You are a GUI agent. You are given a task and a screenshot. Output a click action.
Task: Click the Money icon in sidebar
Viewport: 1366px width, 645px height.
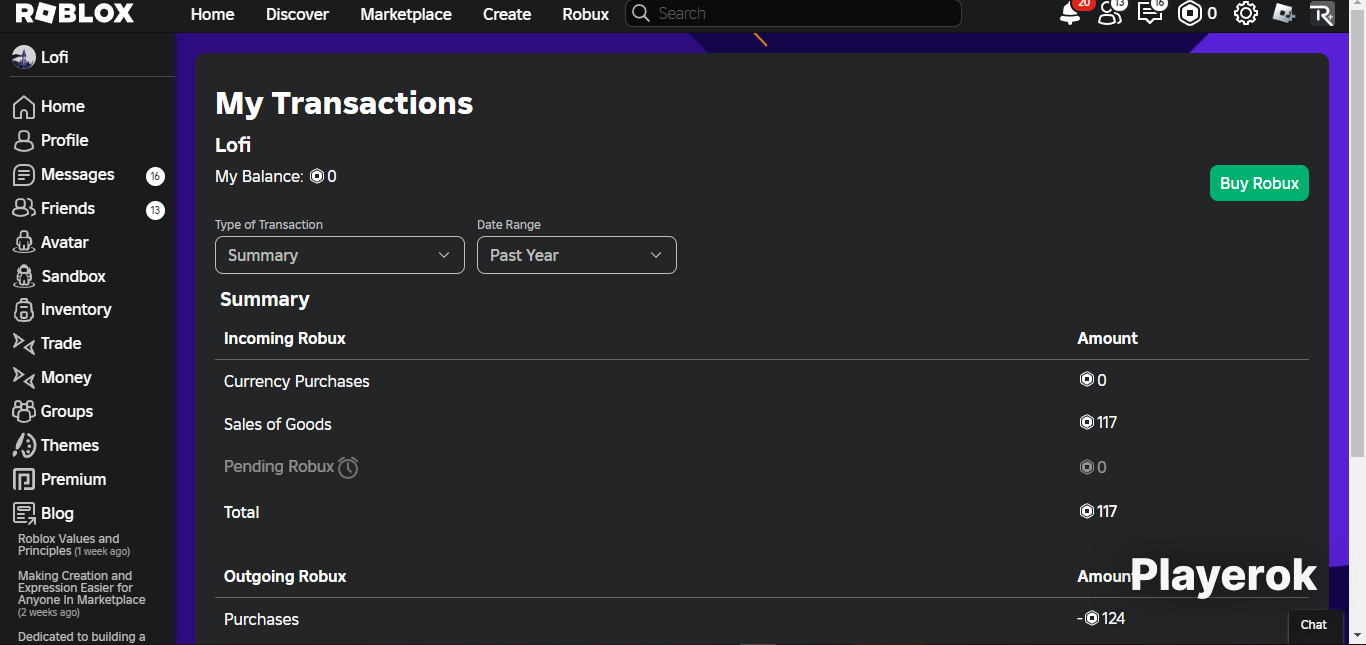pyautogui.click(x=23, y=377)
